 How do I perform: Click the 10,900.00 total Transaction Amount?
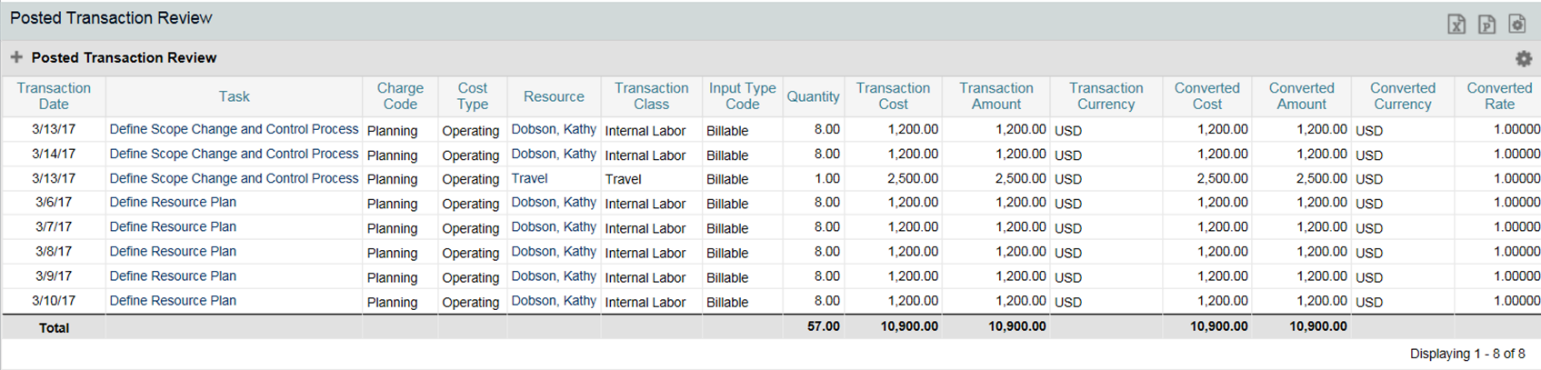[1017, 326]
